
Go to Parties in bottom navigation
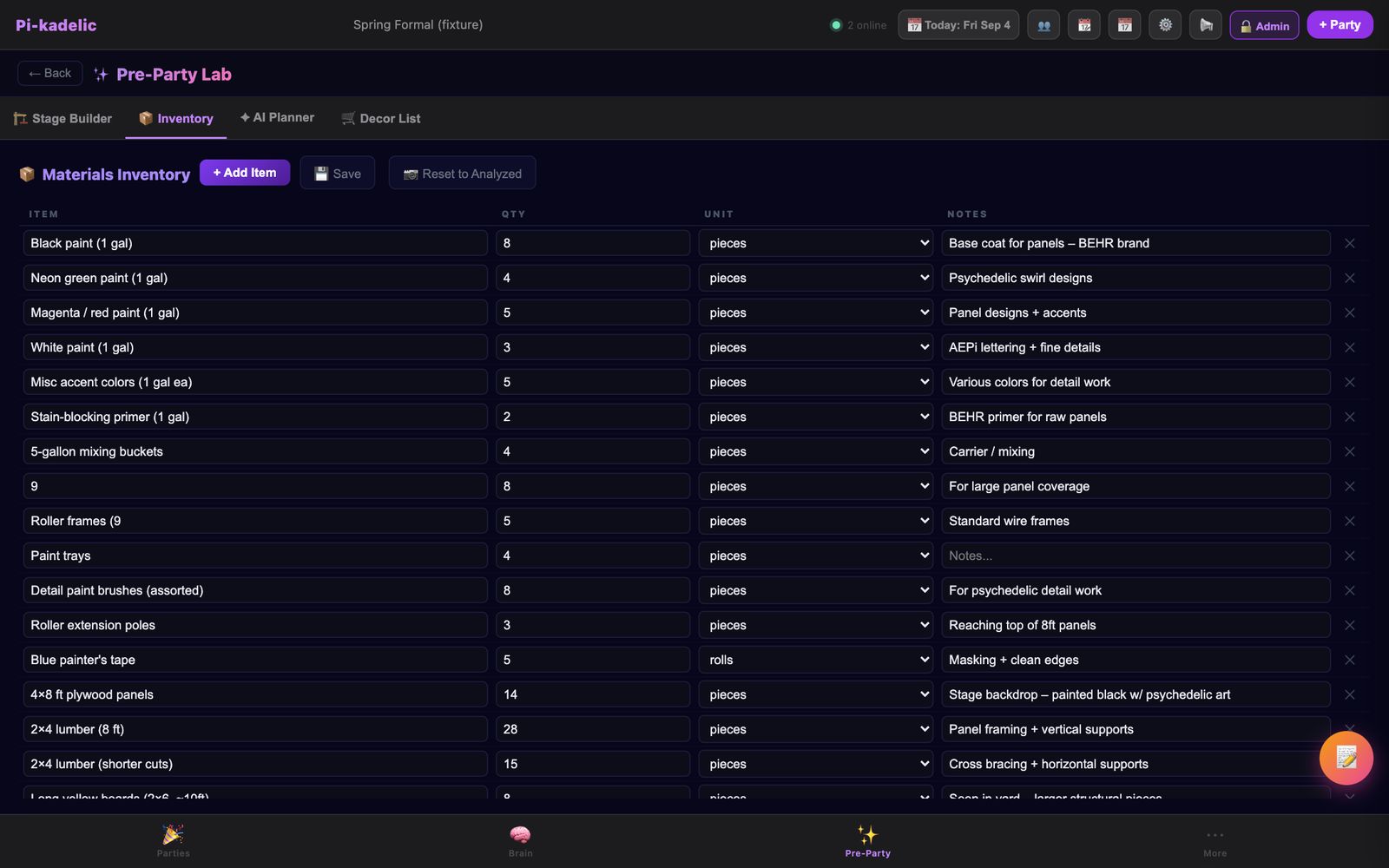[174, 841]
